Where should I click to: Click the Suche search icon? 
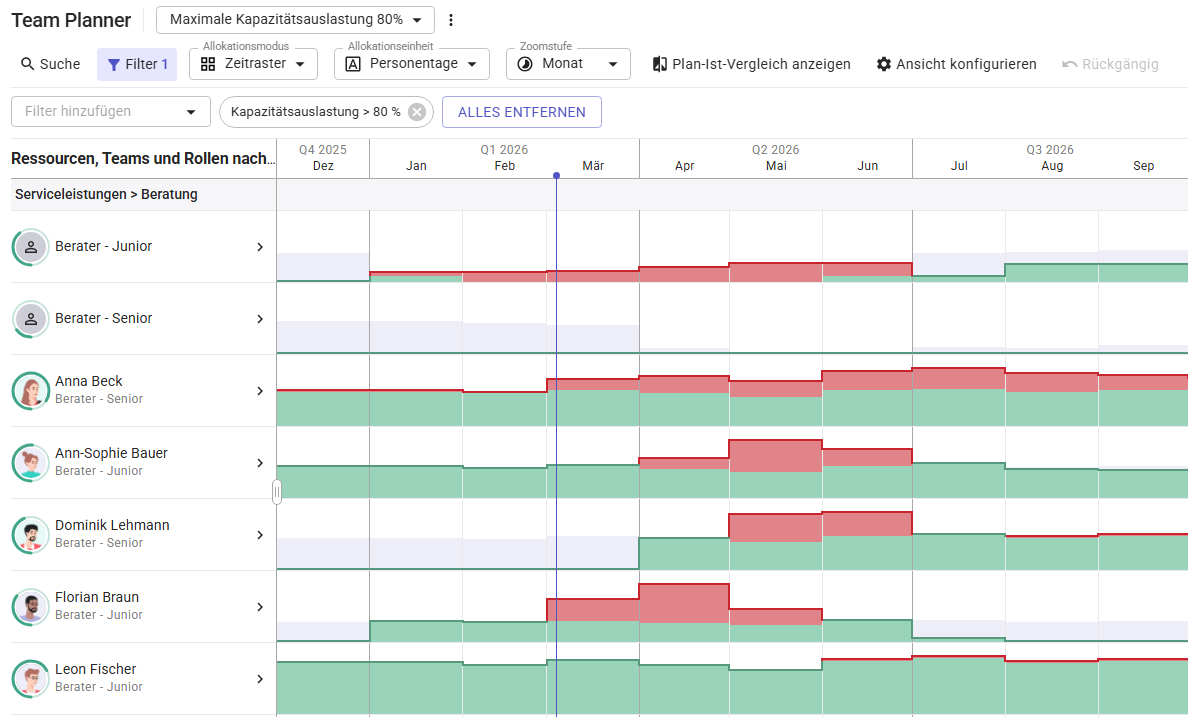coord(25,63)
